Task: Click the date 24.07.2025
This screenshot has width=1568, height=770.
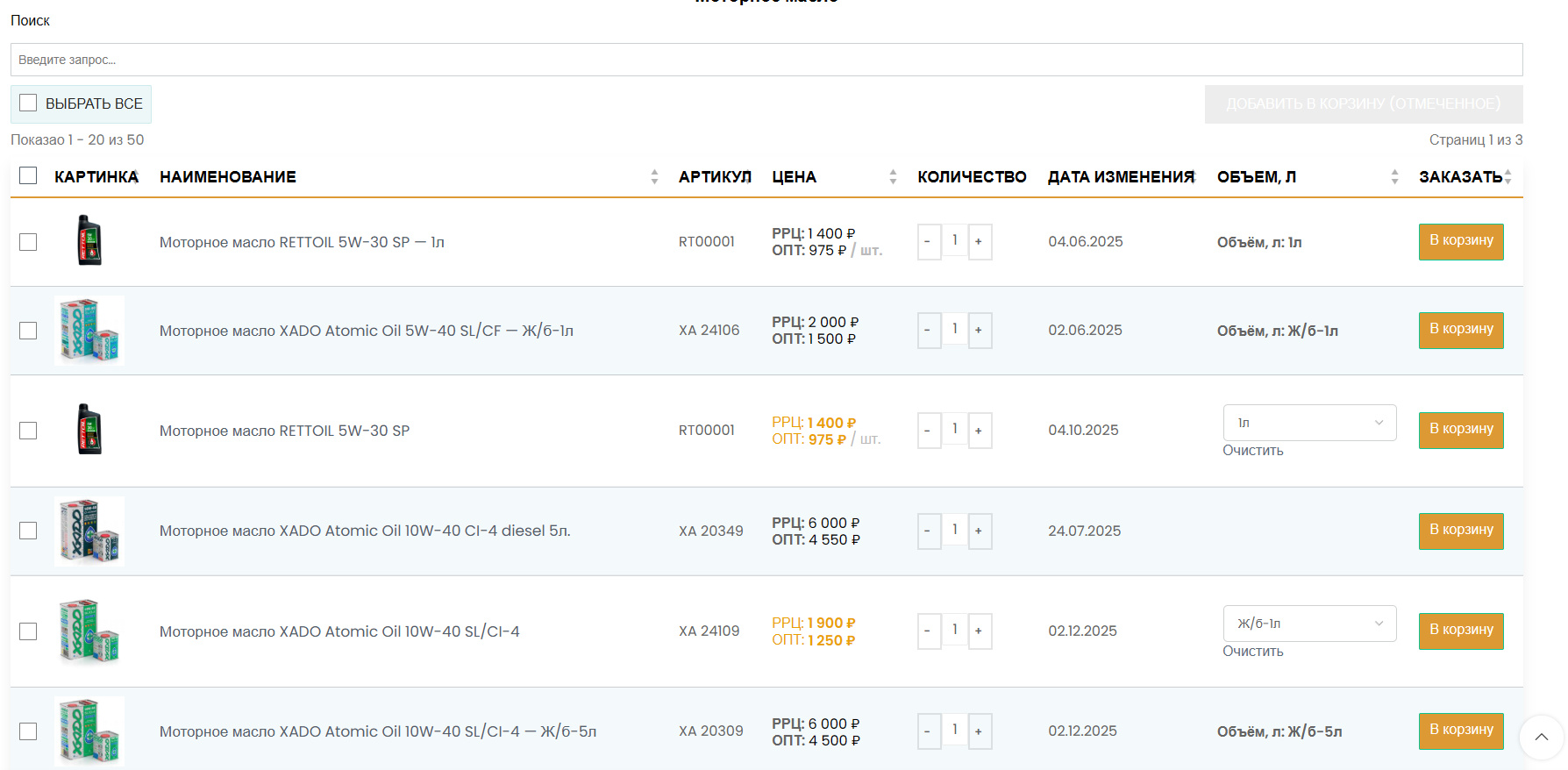Action: (1085, 531)
